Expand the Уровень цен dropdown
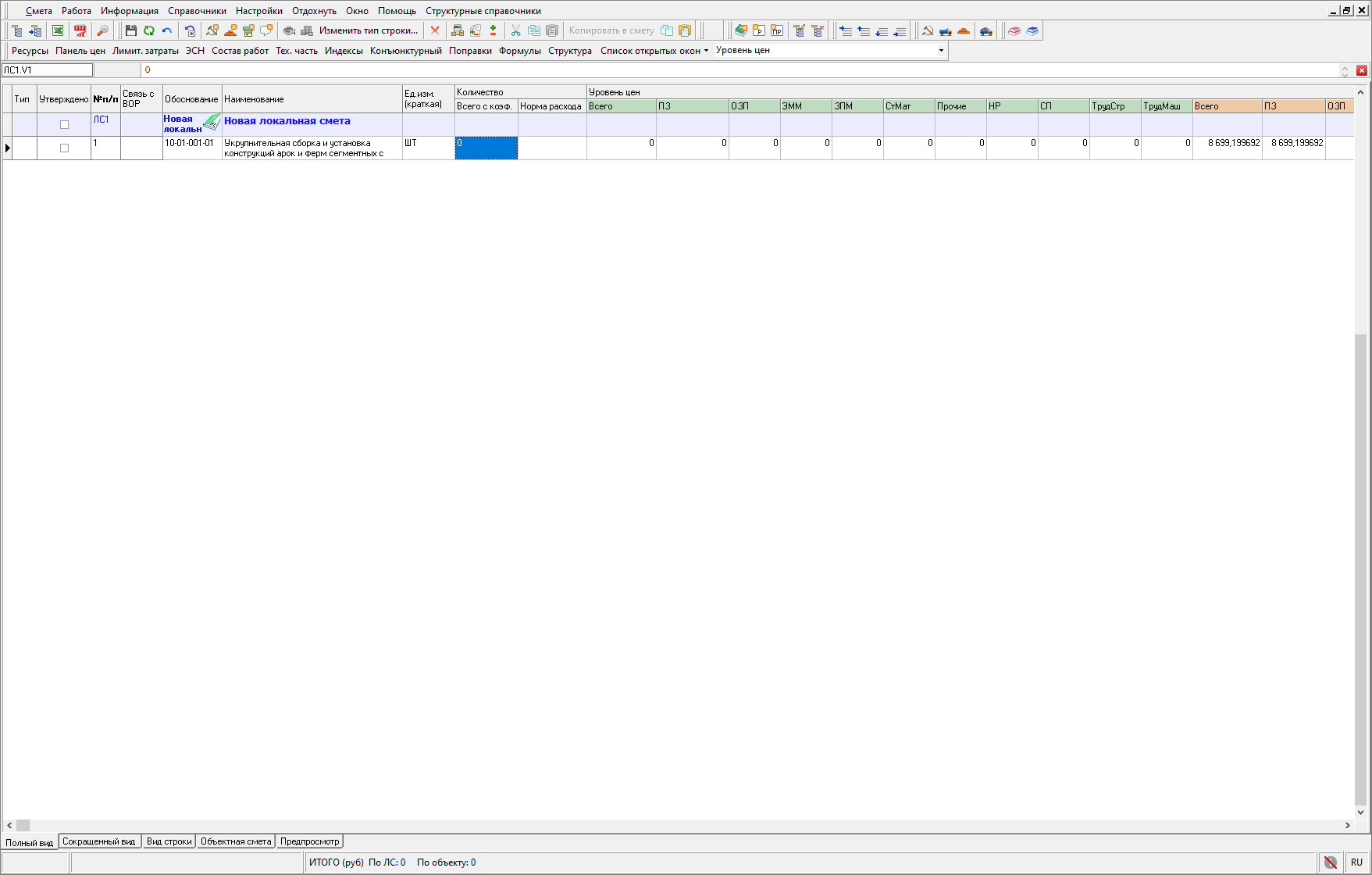The height and width of the screenshot is (875, 1372). (941, 50)
